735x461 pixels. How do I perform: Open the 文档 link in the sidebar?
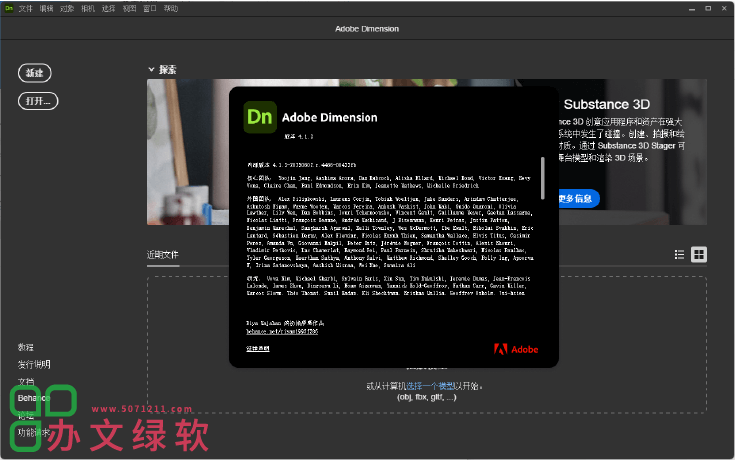[x=26, y=382]
